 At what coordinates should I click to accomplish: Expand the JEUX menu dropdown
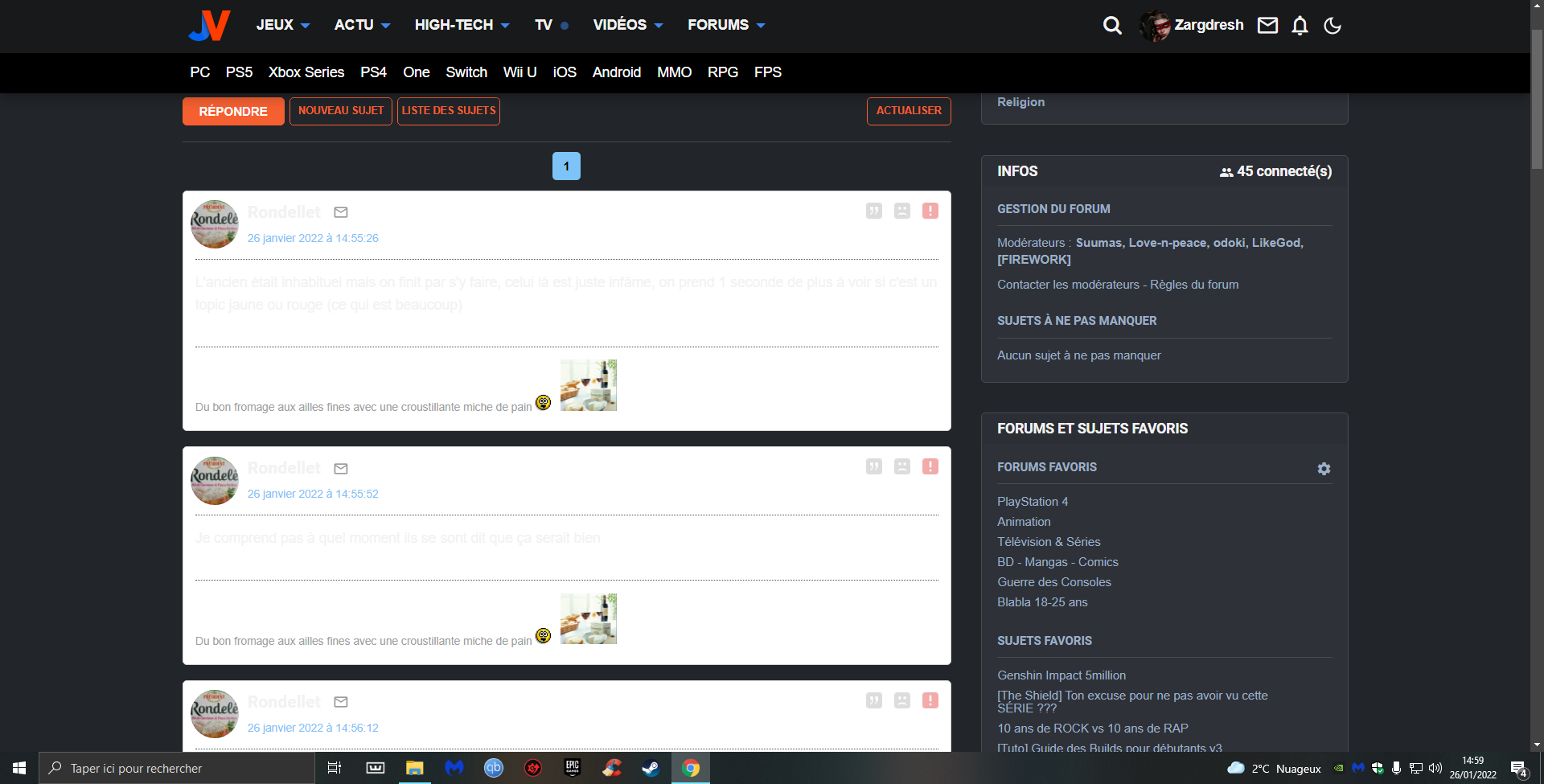[283, 25]
